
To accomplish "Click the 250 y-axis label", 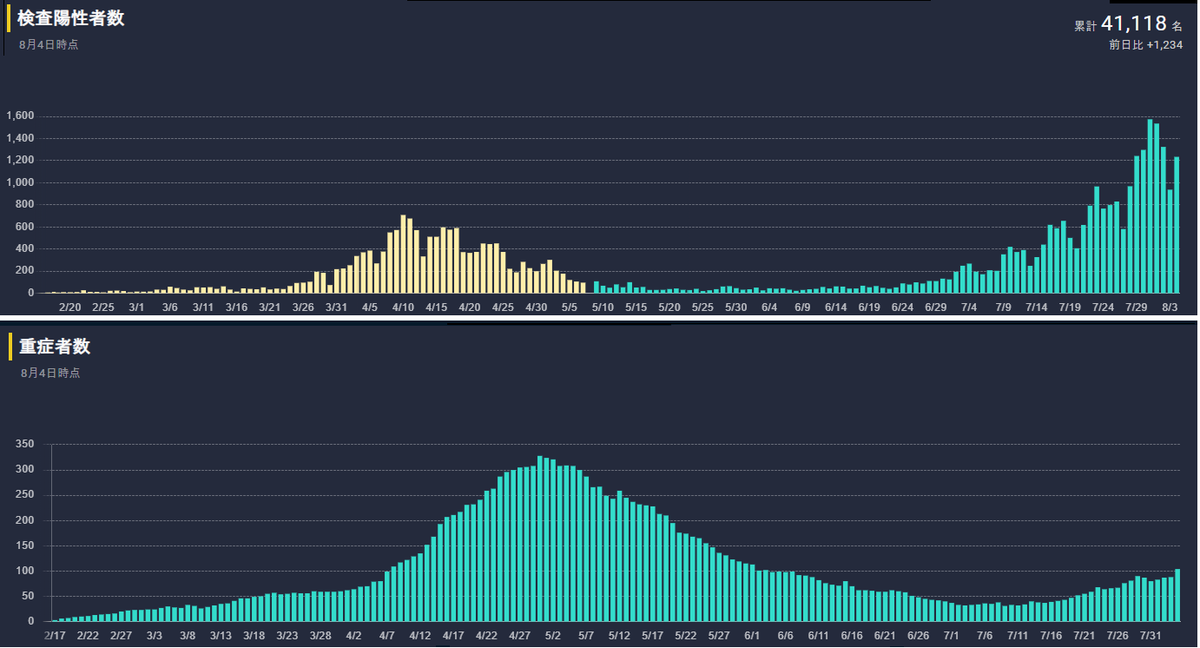I will coord(26,495).
